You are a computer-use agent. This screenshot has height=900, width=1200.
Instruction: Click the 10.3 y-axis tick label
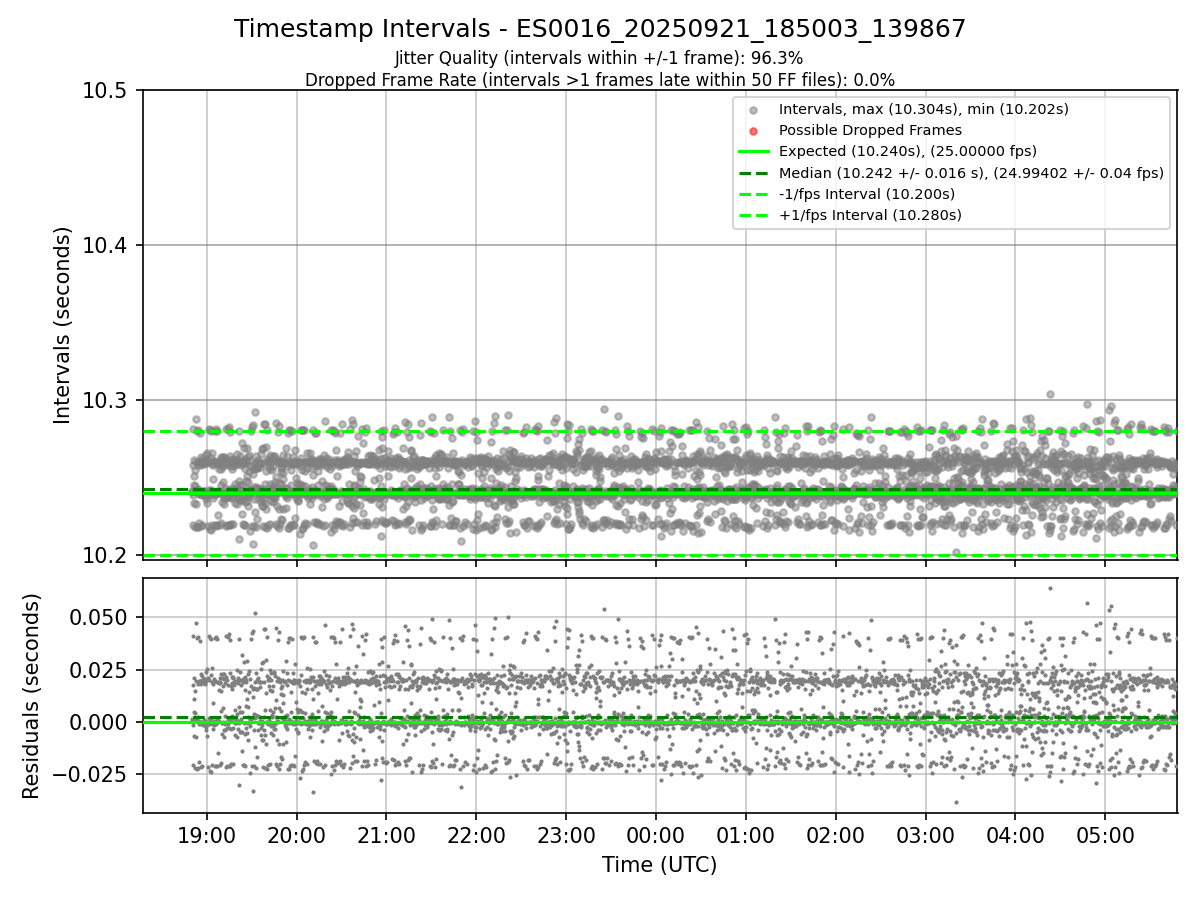pyautogui.click(x=106, y=400)
